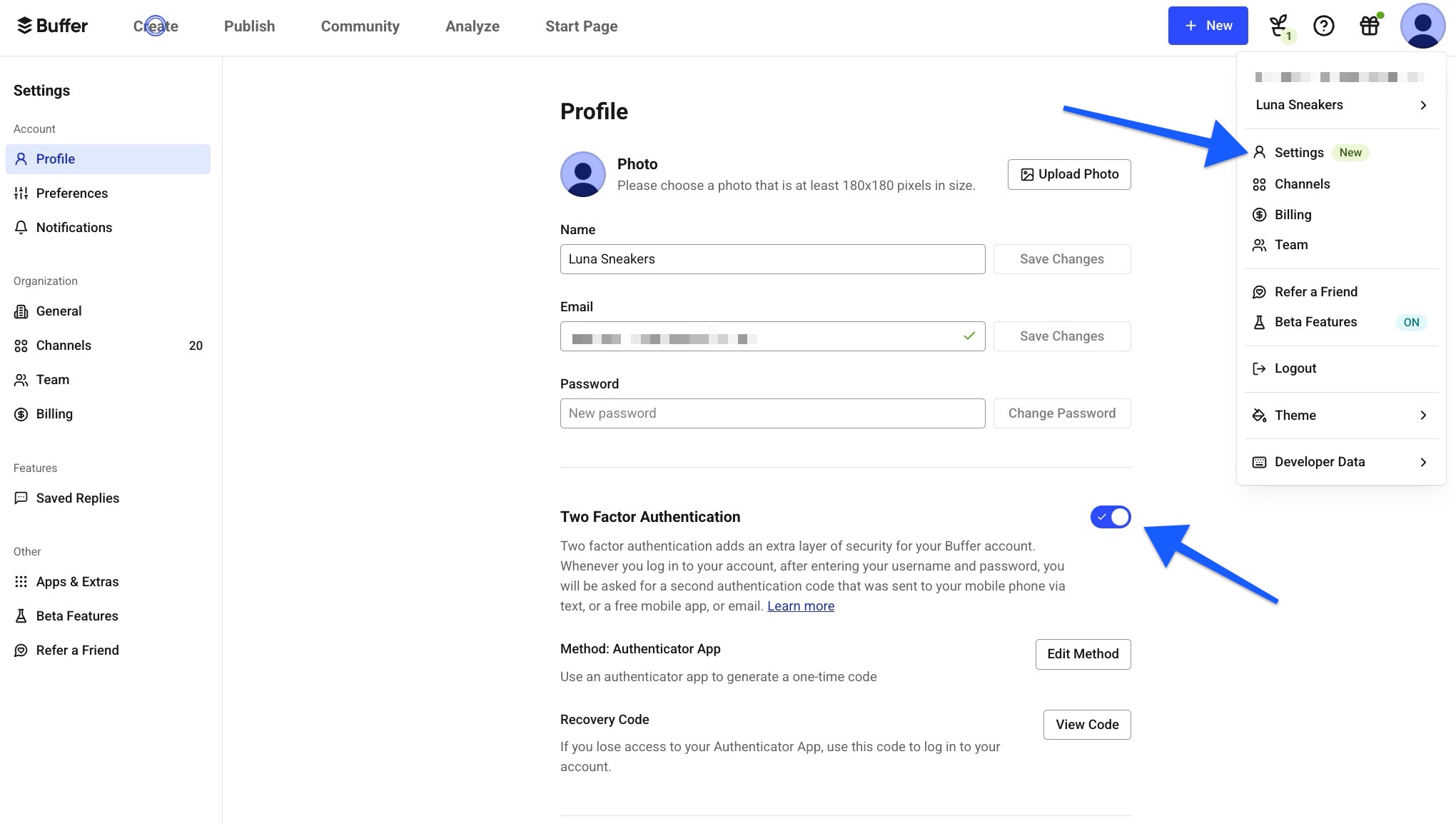
Task: Open account avatar in top bar
Action: pos(1422,26)
